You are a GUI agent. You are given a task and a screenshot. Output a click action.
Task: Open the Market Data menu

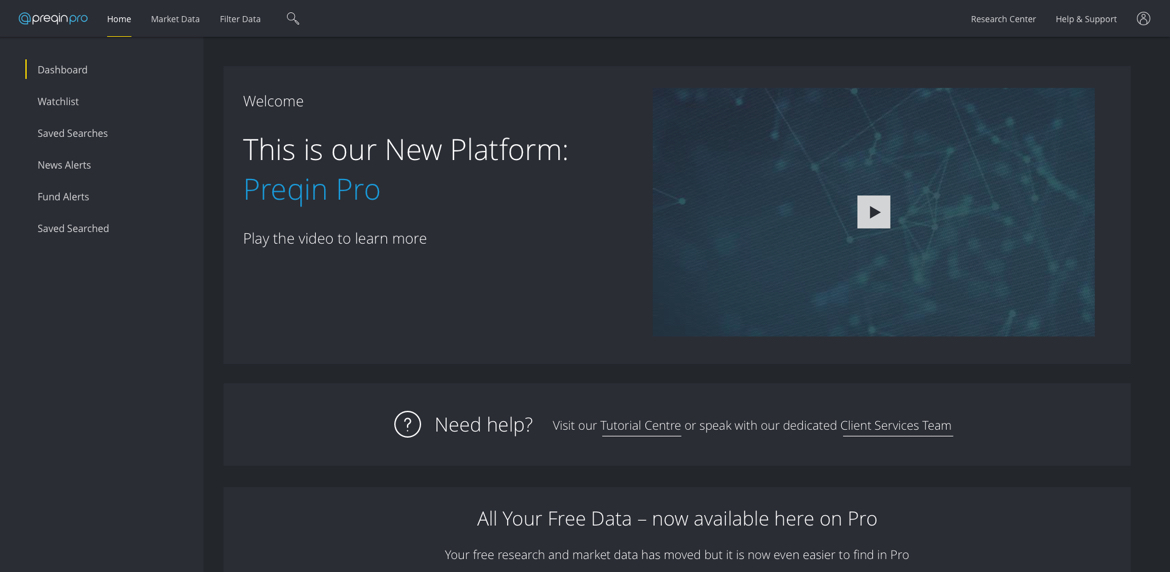tap(175, 19)
